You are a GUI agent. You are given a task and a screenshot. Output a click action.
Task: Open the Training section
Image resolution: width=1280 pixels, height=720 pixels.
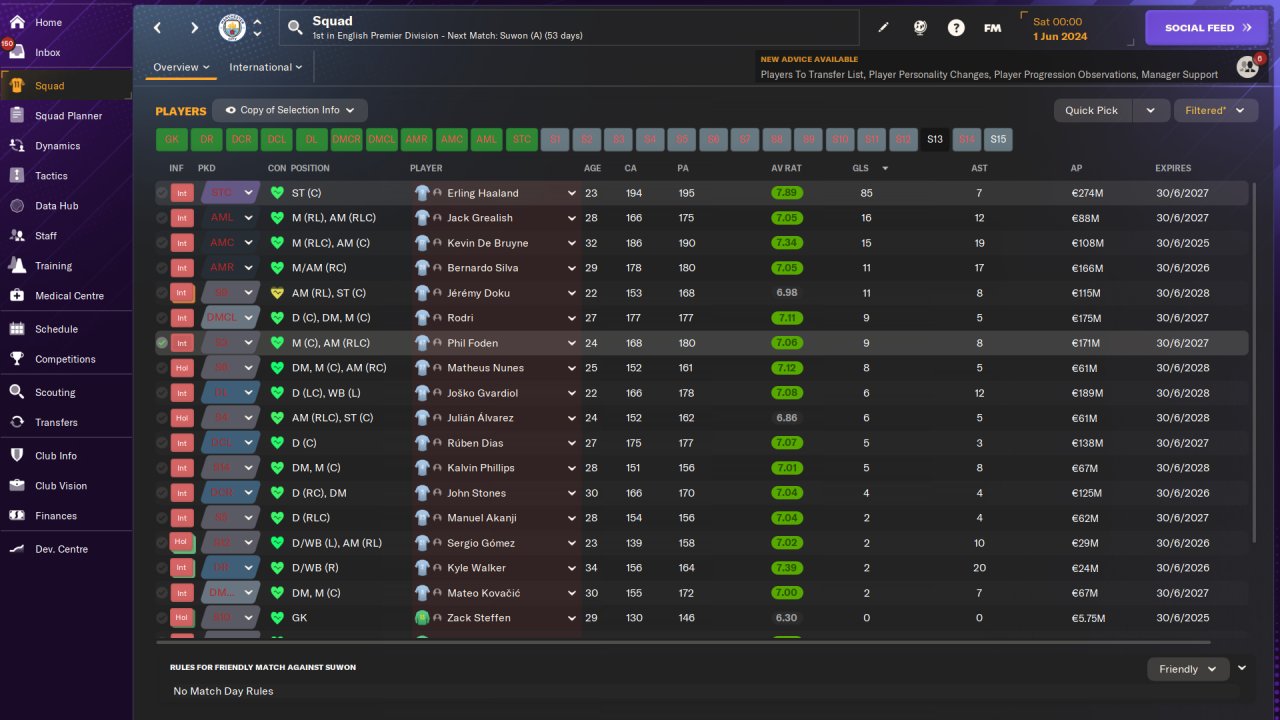tap(53, 266)
